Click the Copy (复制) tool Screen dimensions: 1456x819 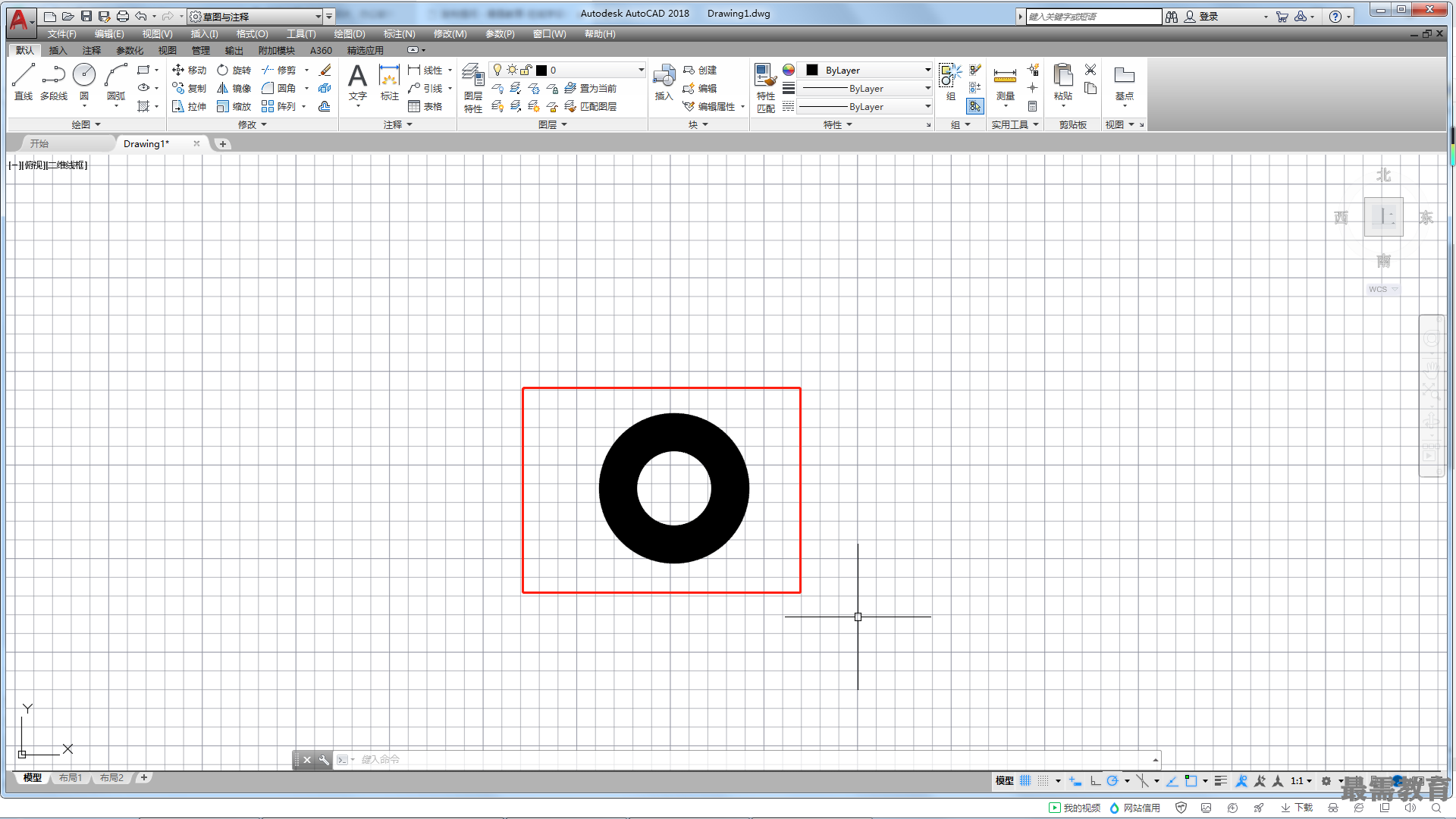[x=189, y=88]
